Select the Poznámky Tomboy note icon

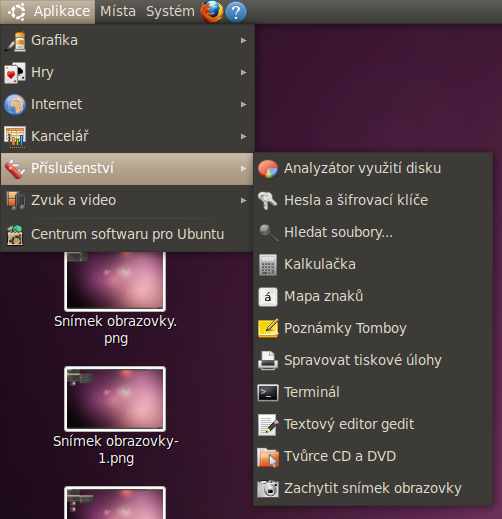tap(268, 328)
